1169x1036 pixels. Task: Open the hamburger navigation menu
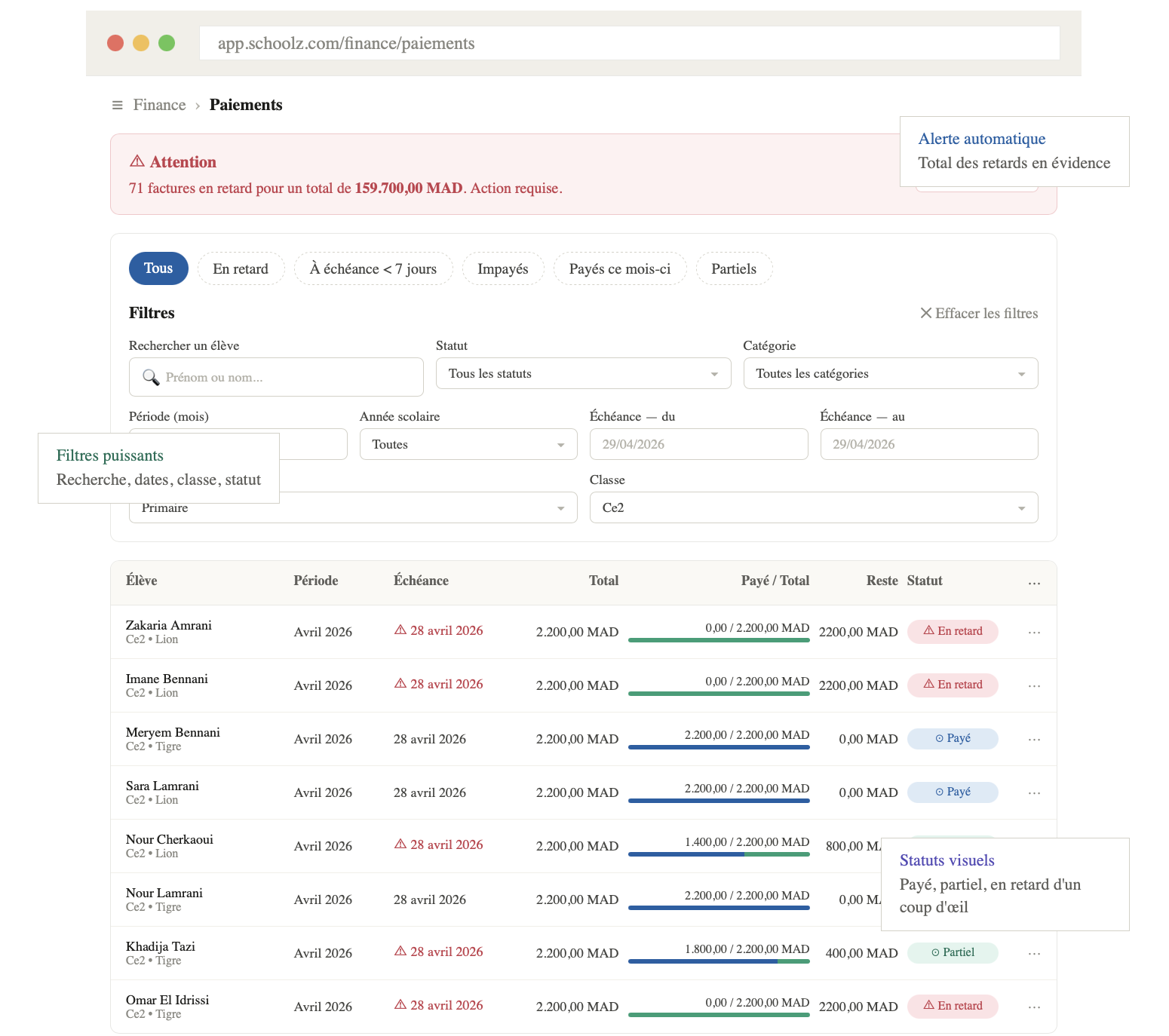click(x=117, y=106)
